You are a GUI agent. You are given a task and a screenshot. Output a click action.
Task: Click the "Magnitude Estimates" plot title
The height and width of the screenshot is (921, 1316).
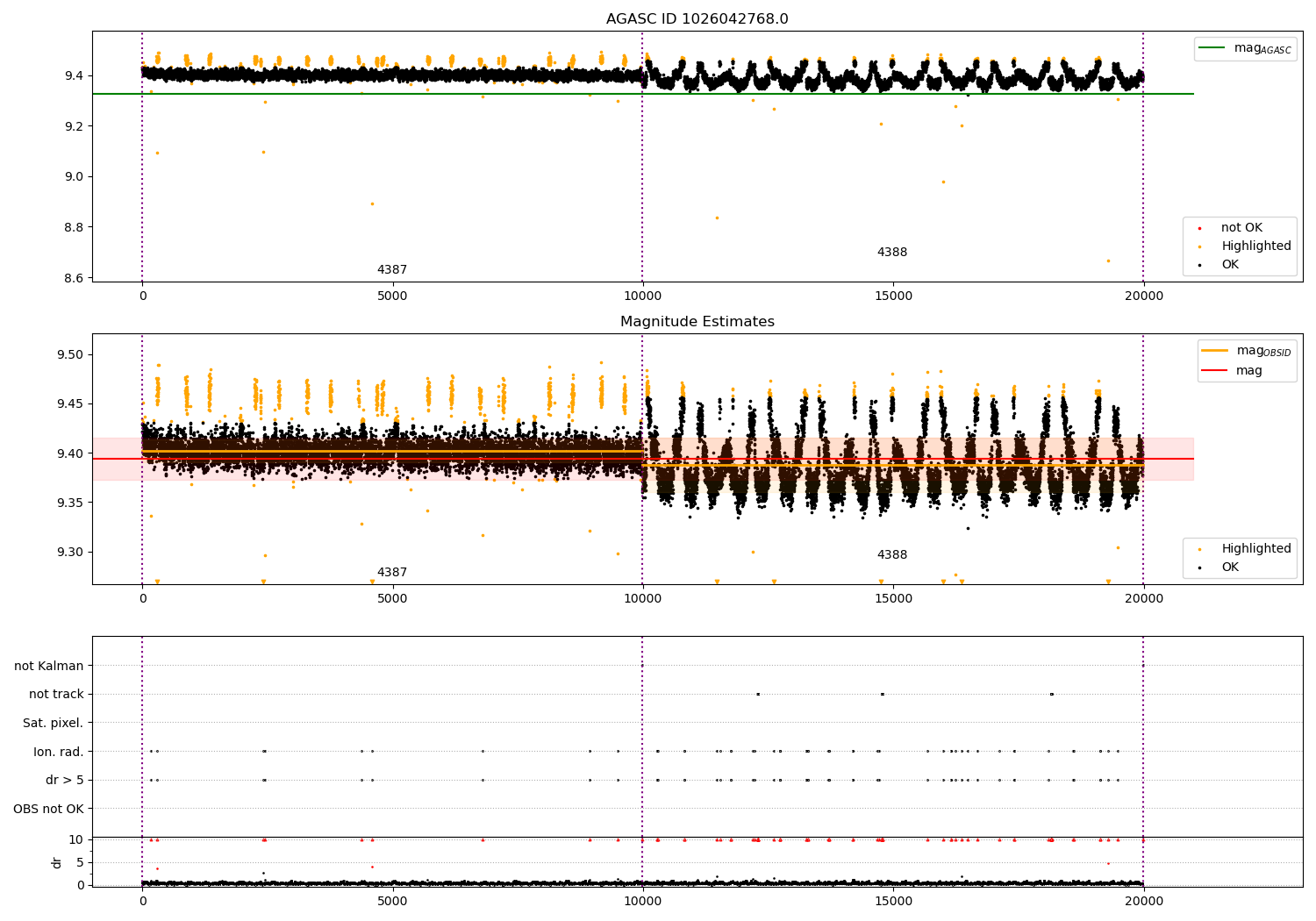[697, 322]
